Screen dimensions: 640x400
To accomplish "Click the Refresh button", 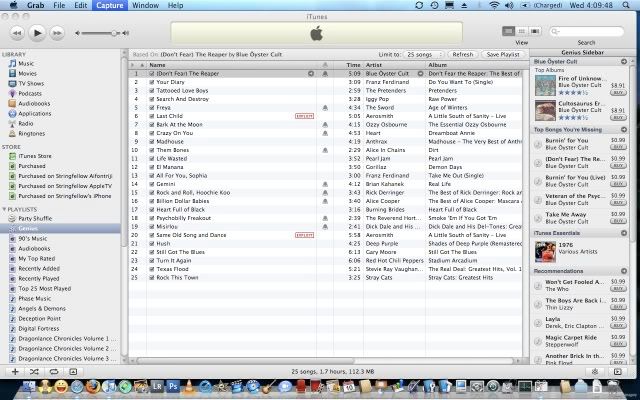I will (462, 54).
